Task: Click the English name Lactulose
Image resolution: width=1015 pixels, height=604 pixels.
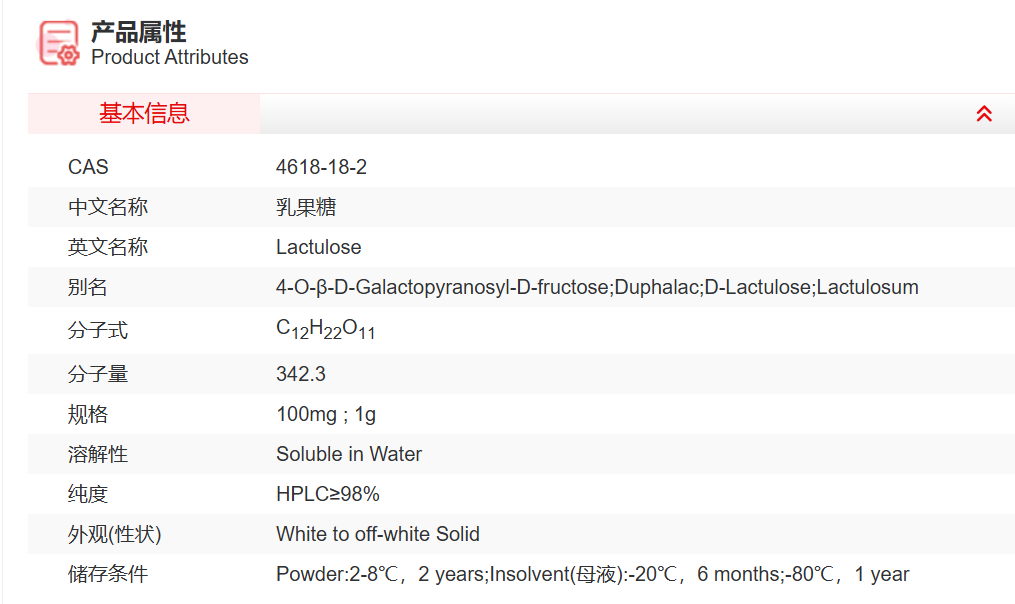Action: pos(318,247)
